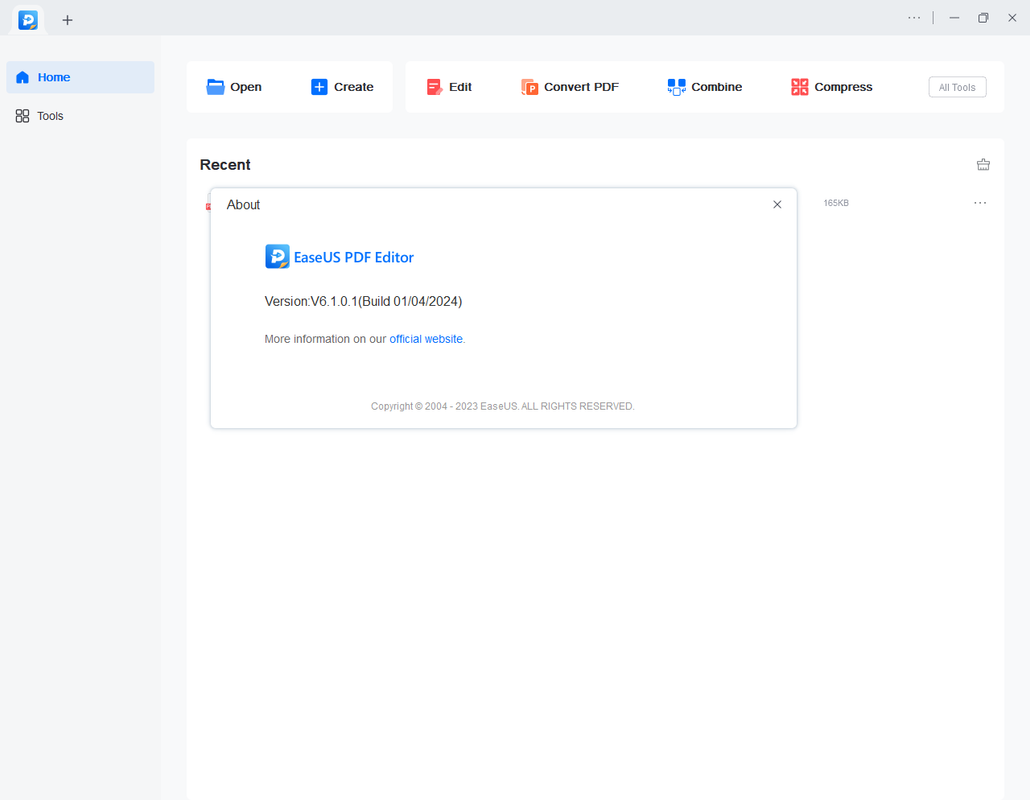Click the Create button

click(x=342, y=87)
